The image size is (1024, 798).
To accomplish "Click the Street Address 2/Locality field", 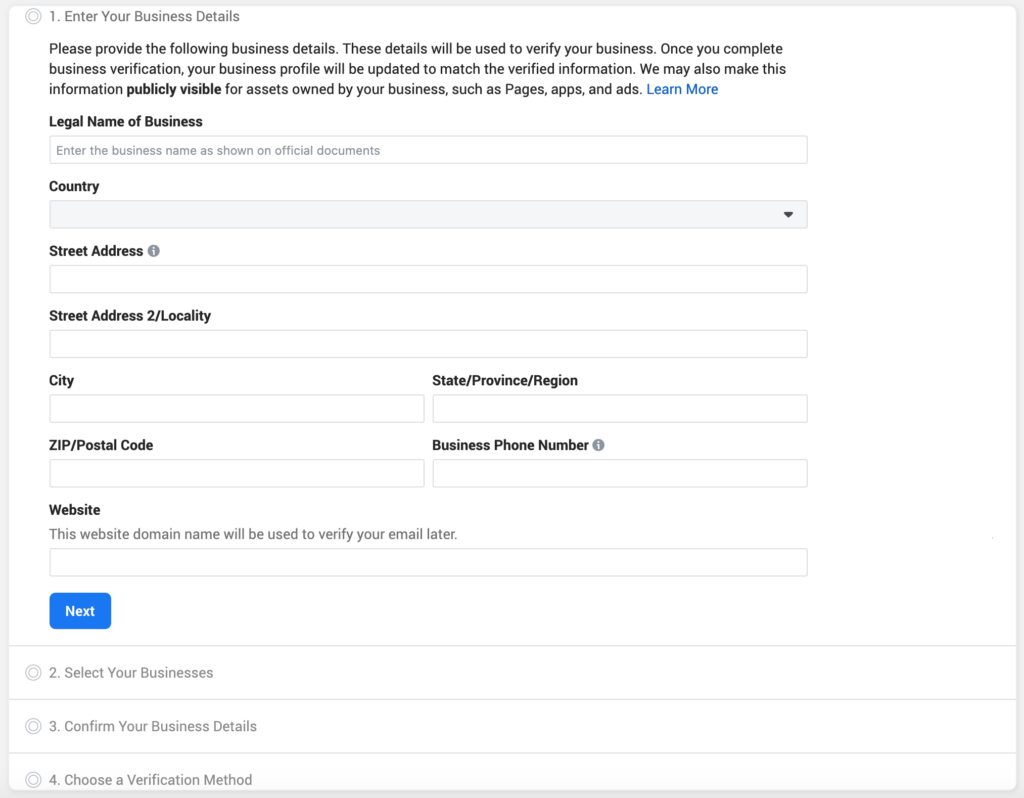I will point(428,344).
